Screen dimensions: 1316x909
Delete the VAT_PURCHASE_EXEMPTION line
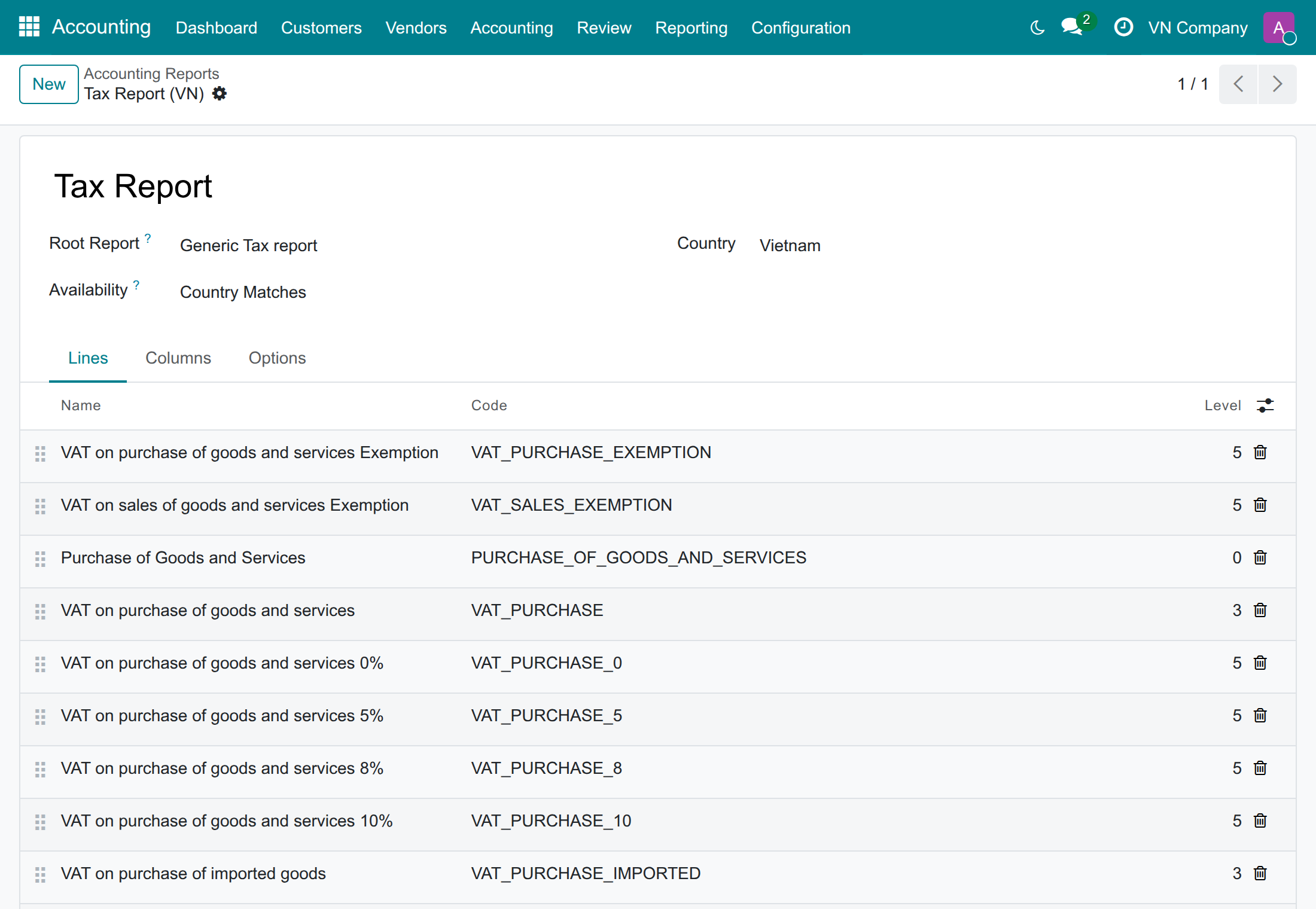(1260, 453)
